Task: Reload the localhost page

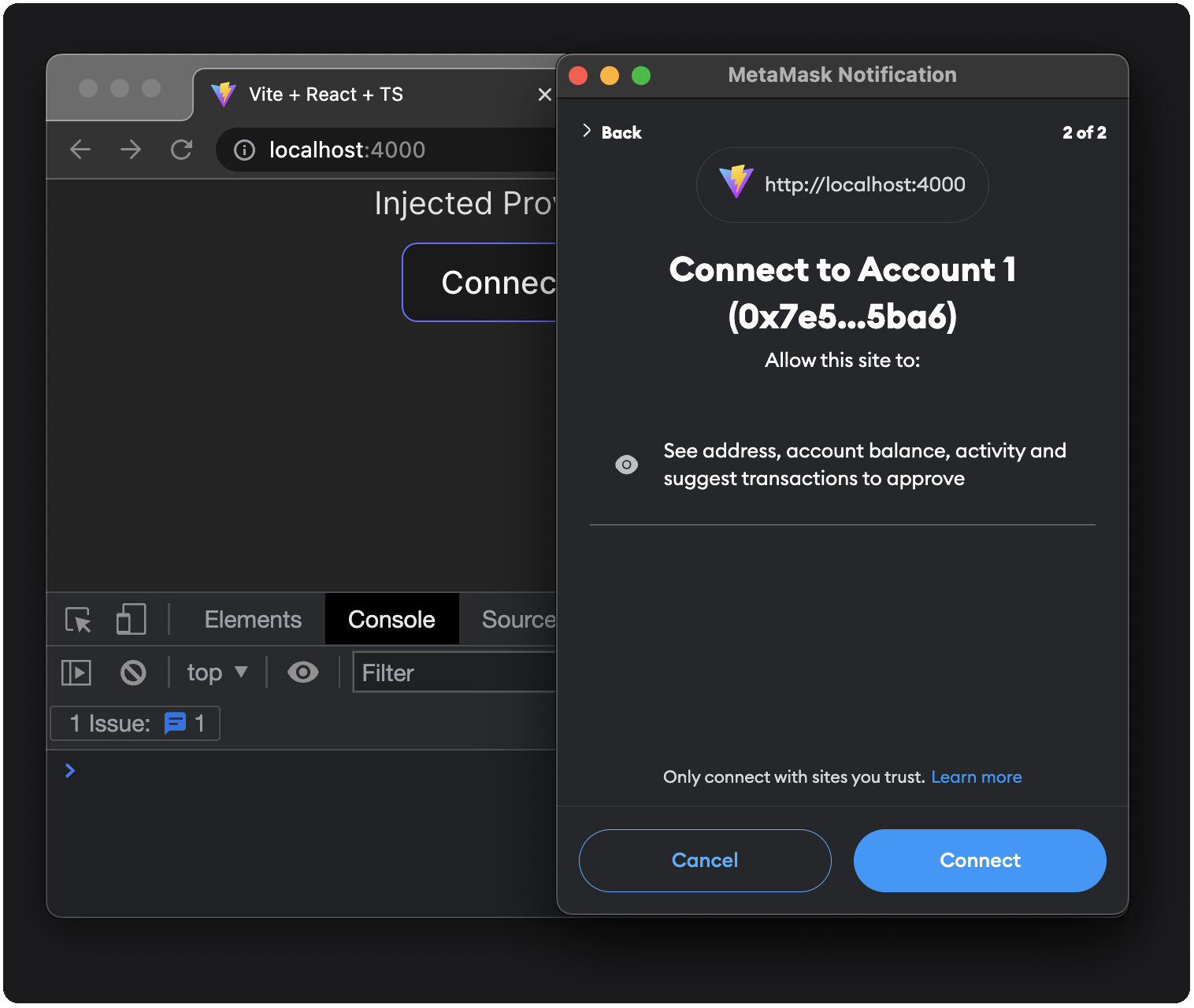Action: [x=182, y=150]
